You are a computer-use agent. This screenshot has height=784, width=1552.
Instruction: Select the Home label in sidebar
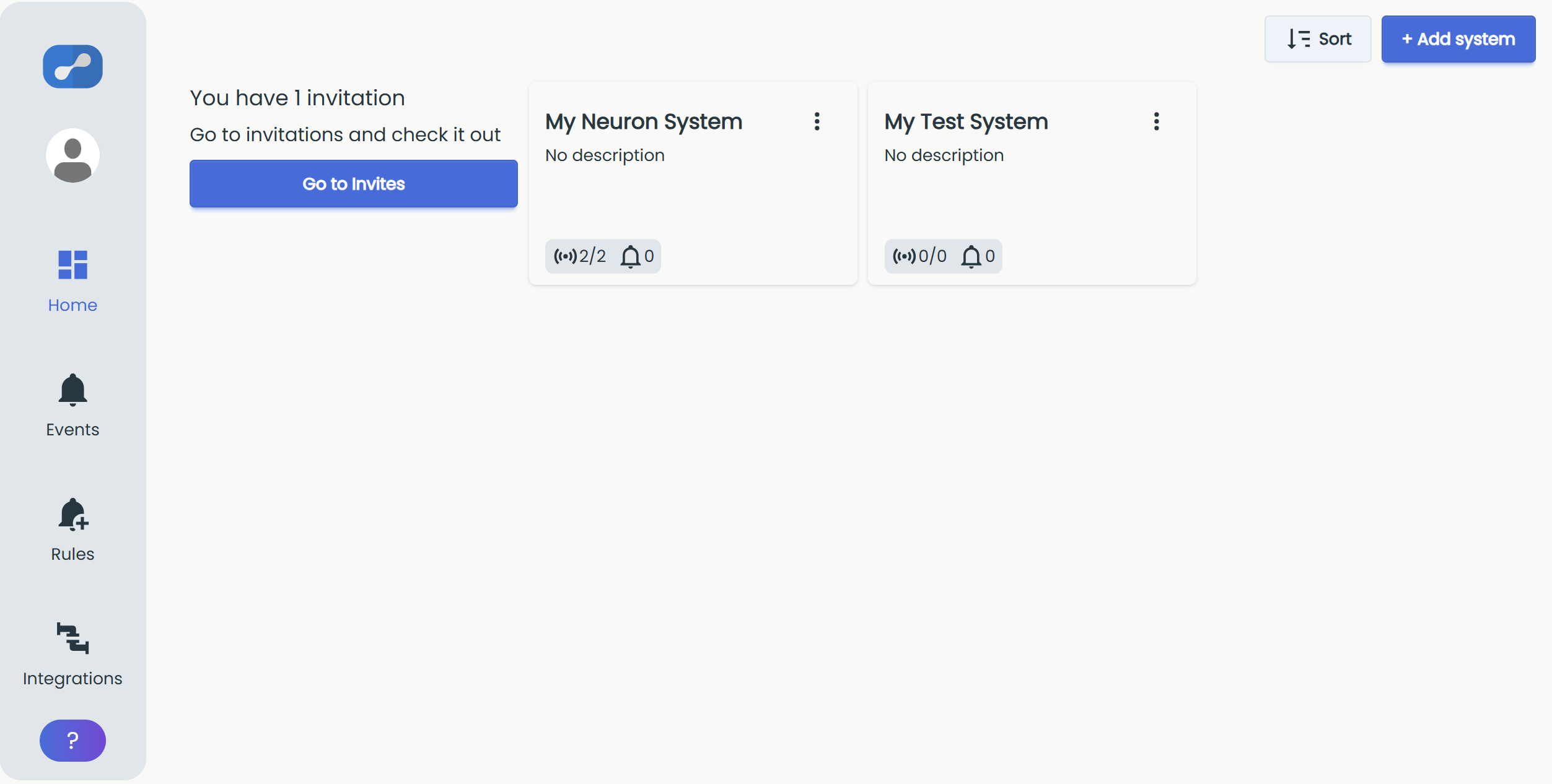click(x=72, y=305)
